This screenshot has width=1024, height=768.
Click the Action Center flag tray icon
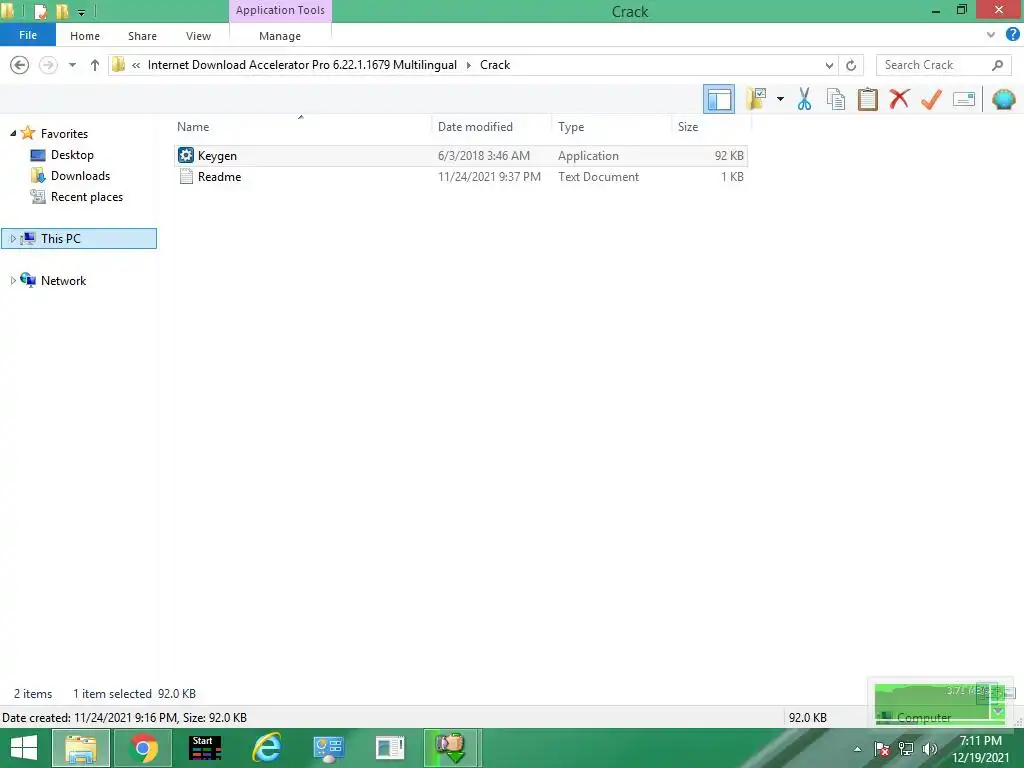click(881, 749)
